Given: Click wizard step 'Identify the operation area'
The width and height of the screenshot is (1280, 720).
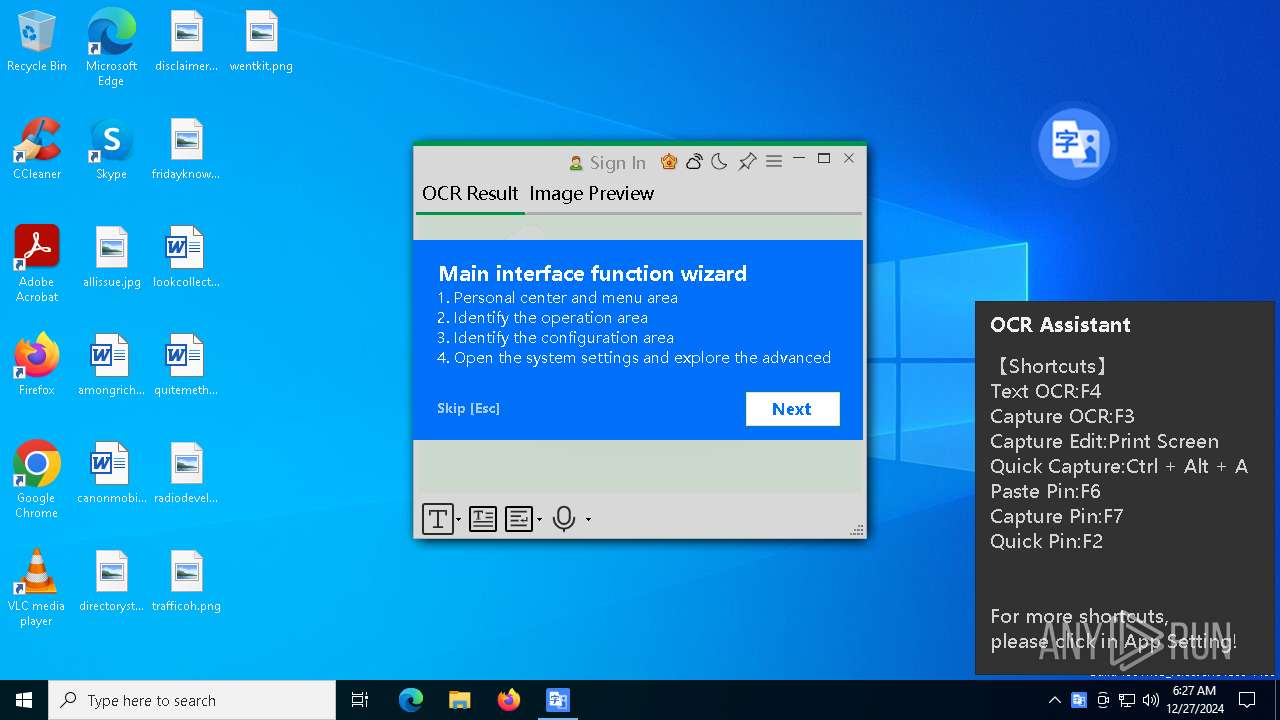Looking at the screenshot, I should click(543, 317).
